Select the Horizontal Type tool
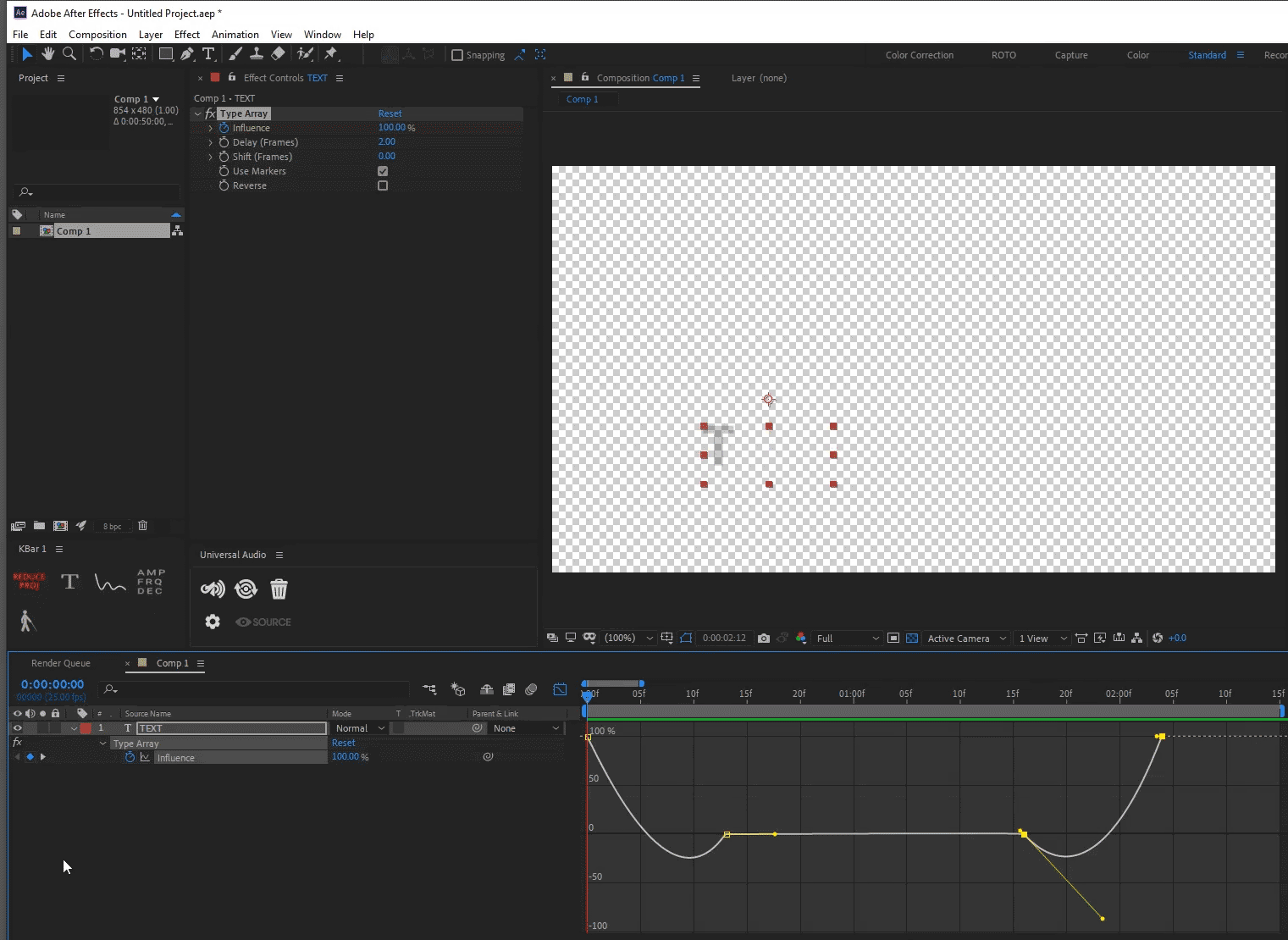The height and width of the screenshot is (940, 1288). [208, 54]
